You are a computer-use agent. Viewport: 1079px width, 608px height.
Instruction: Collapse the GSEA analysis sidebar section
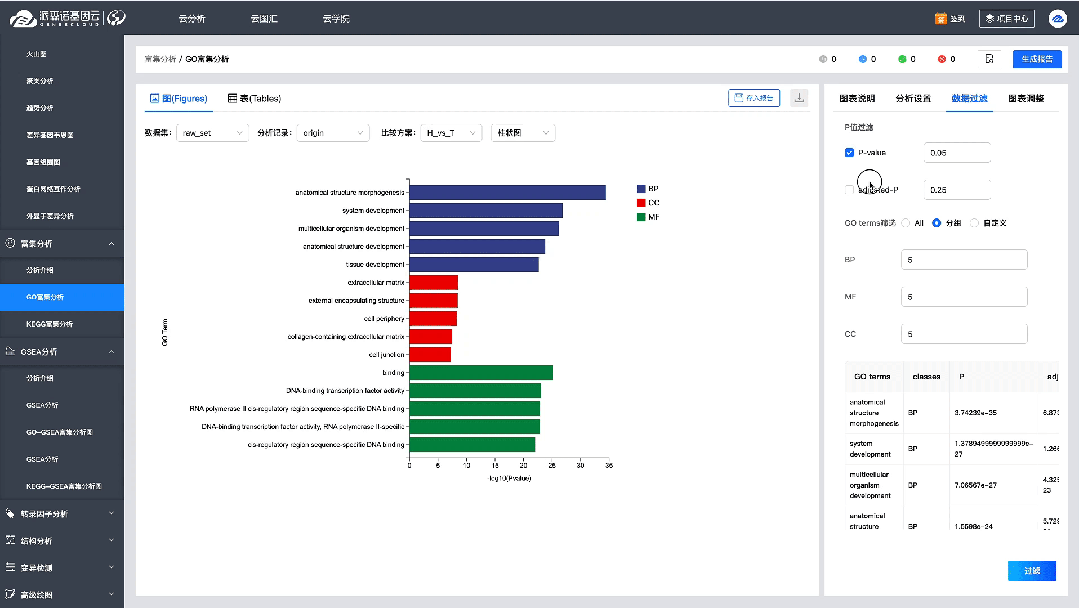(x=111, y=351)
